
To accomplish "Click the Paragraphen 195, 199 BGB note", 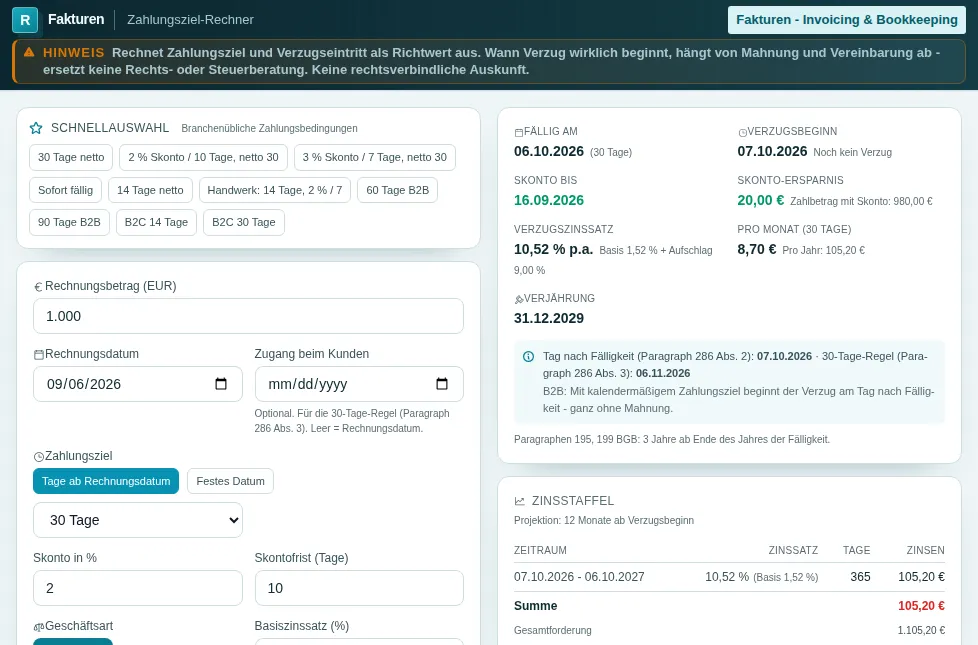I will coord(672,439).
